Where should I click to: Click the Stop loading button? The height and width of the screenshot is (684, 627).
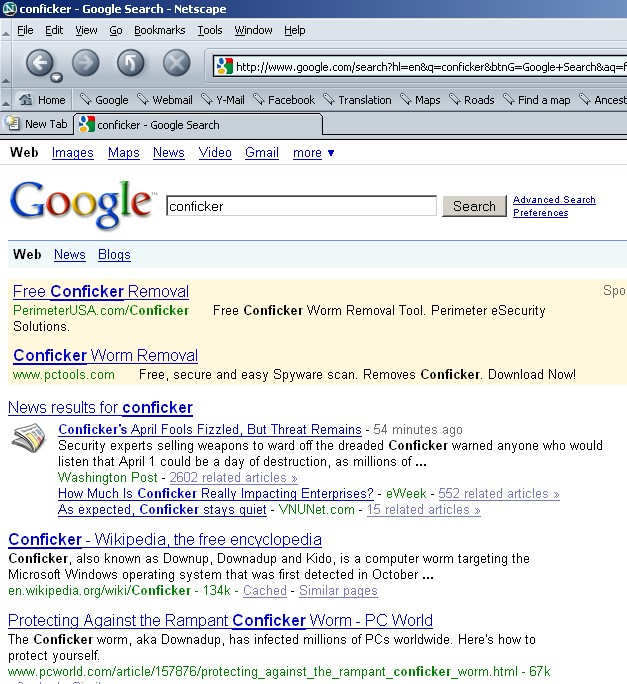(176, 63)
